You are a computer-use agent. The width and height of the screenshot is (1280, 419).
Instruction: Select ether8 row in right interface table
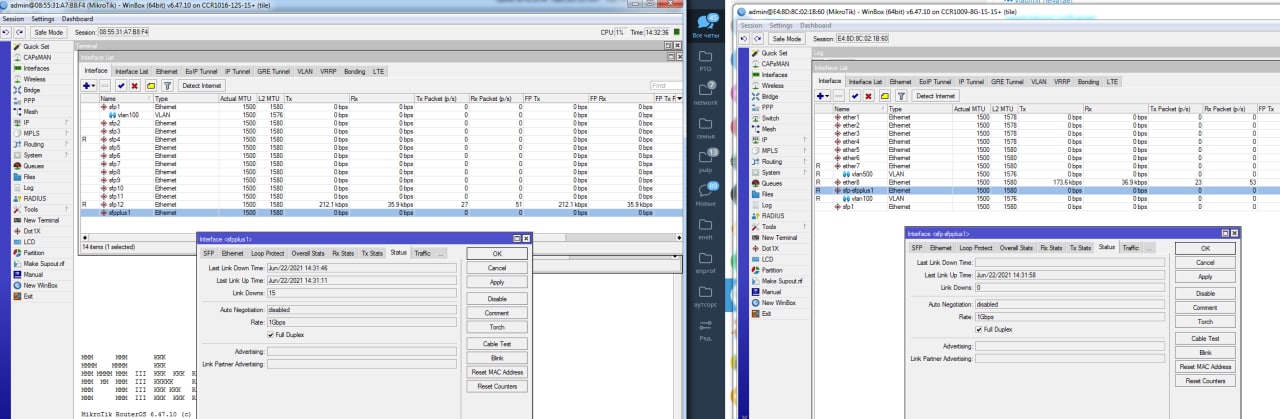[1047, 182]
